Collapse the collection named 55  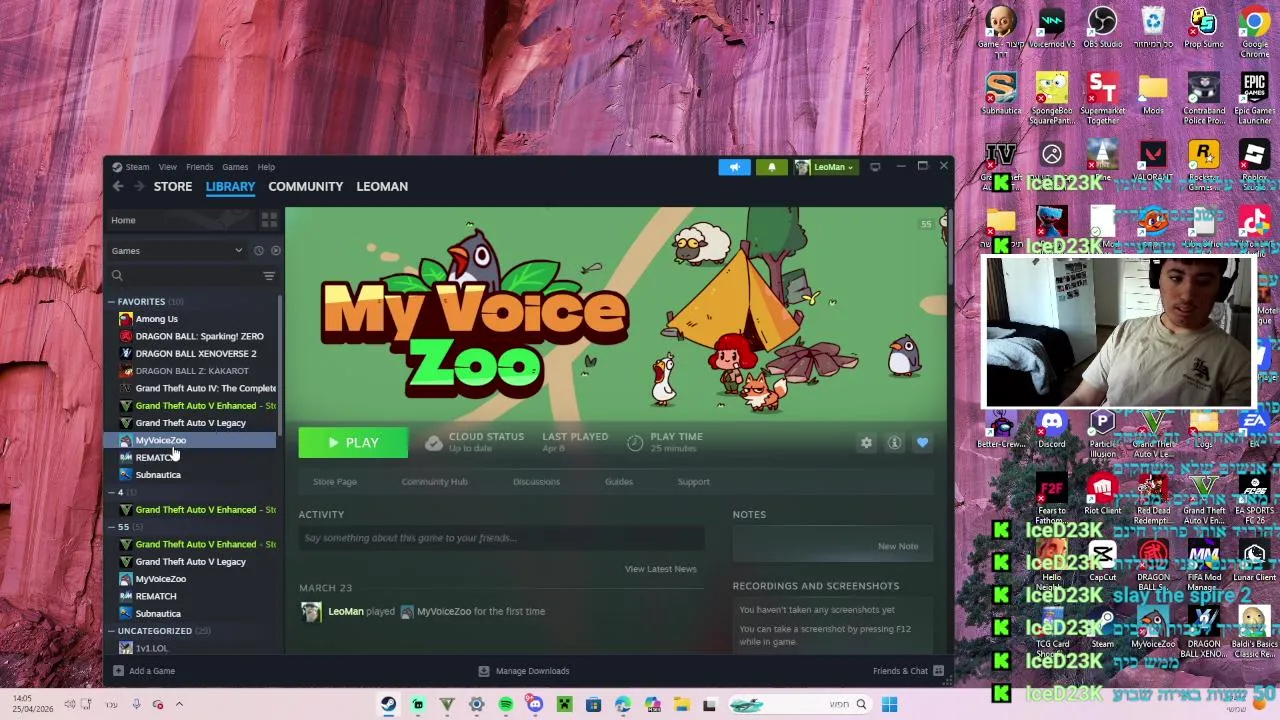tap(112, 527)
